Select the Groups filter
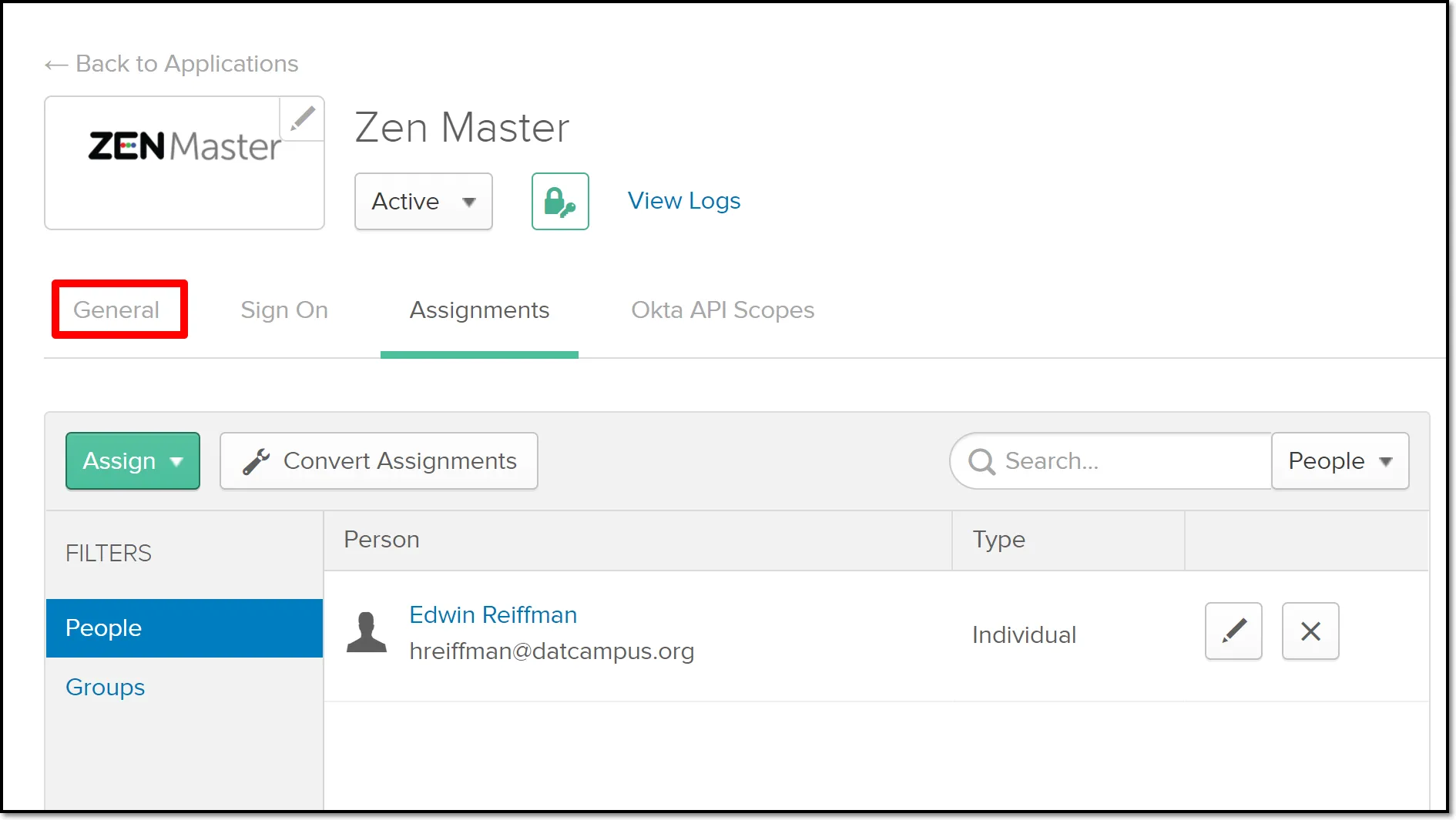This screenshot has height=820, width=1456. tap(105, 687)
